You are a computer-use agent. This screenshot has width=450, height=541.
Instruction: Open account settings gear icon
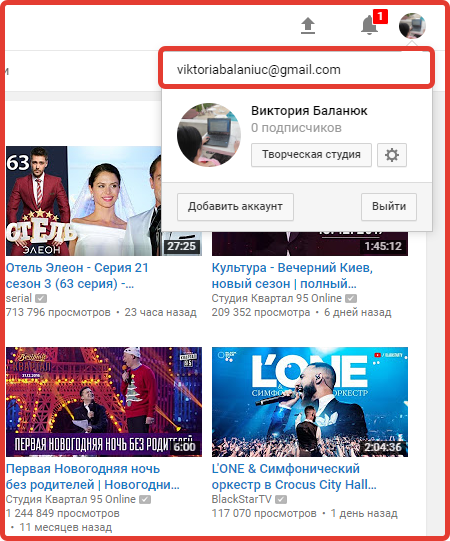click(x=392, y=155)
